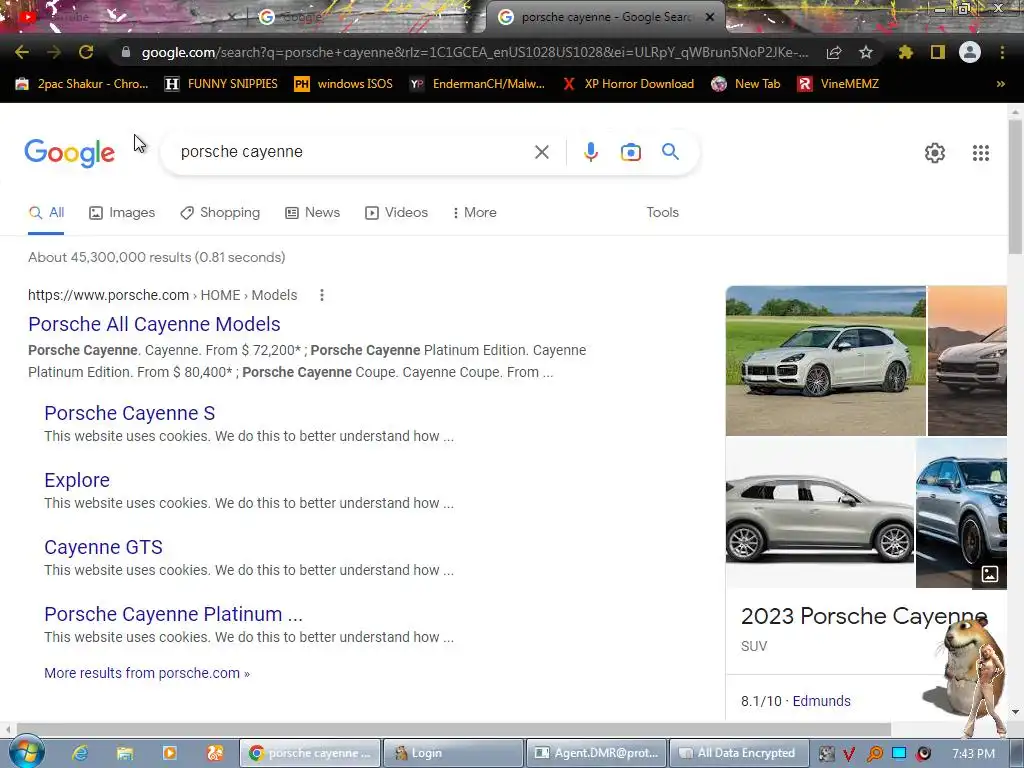Viewport: 1024px width, 768px height.
Task: Open the more images icon on car photos
Action: (x=989, y=574)
